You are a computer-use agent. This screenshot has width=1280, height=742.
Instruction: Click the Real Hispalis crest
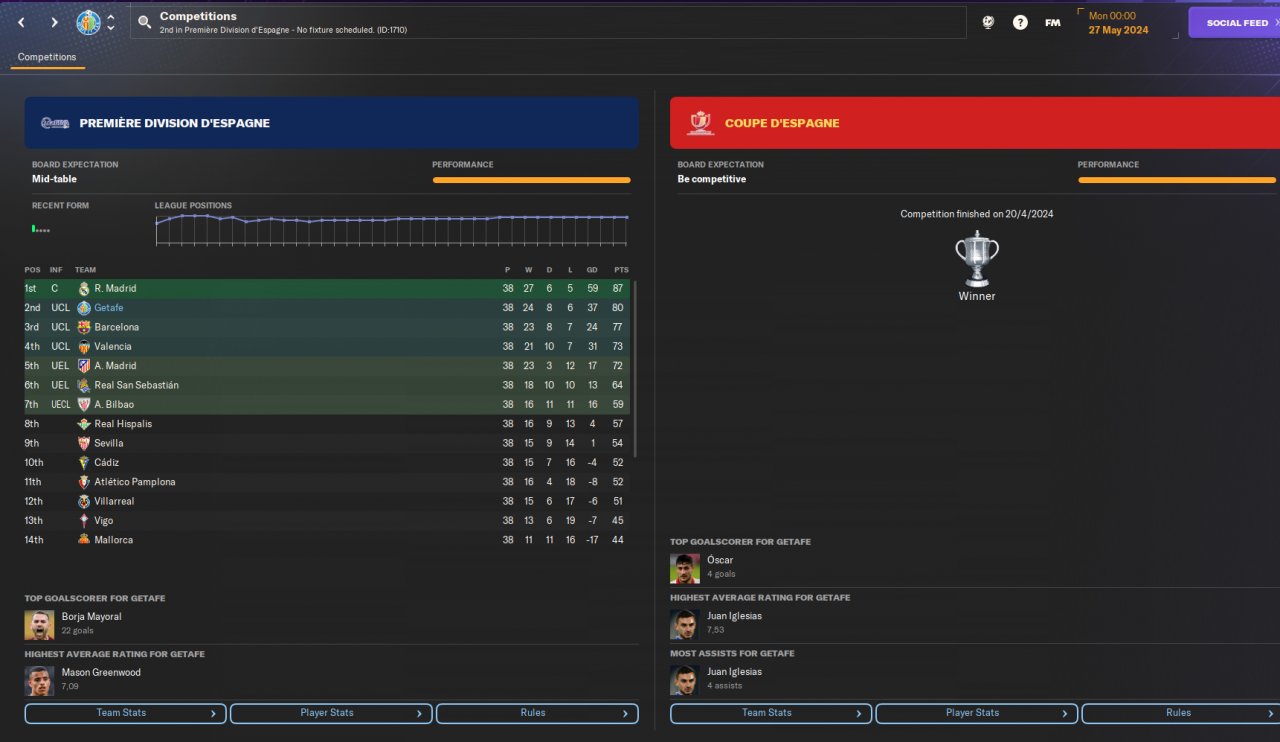tap(84, 424)
